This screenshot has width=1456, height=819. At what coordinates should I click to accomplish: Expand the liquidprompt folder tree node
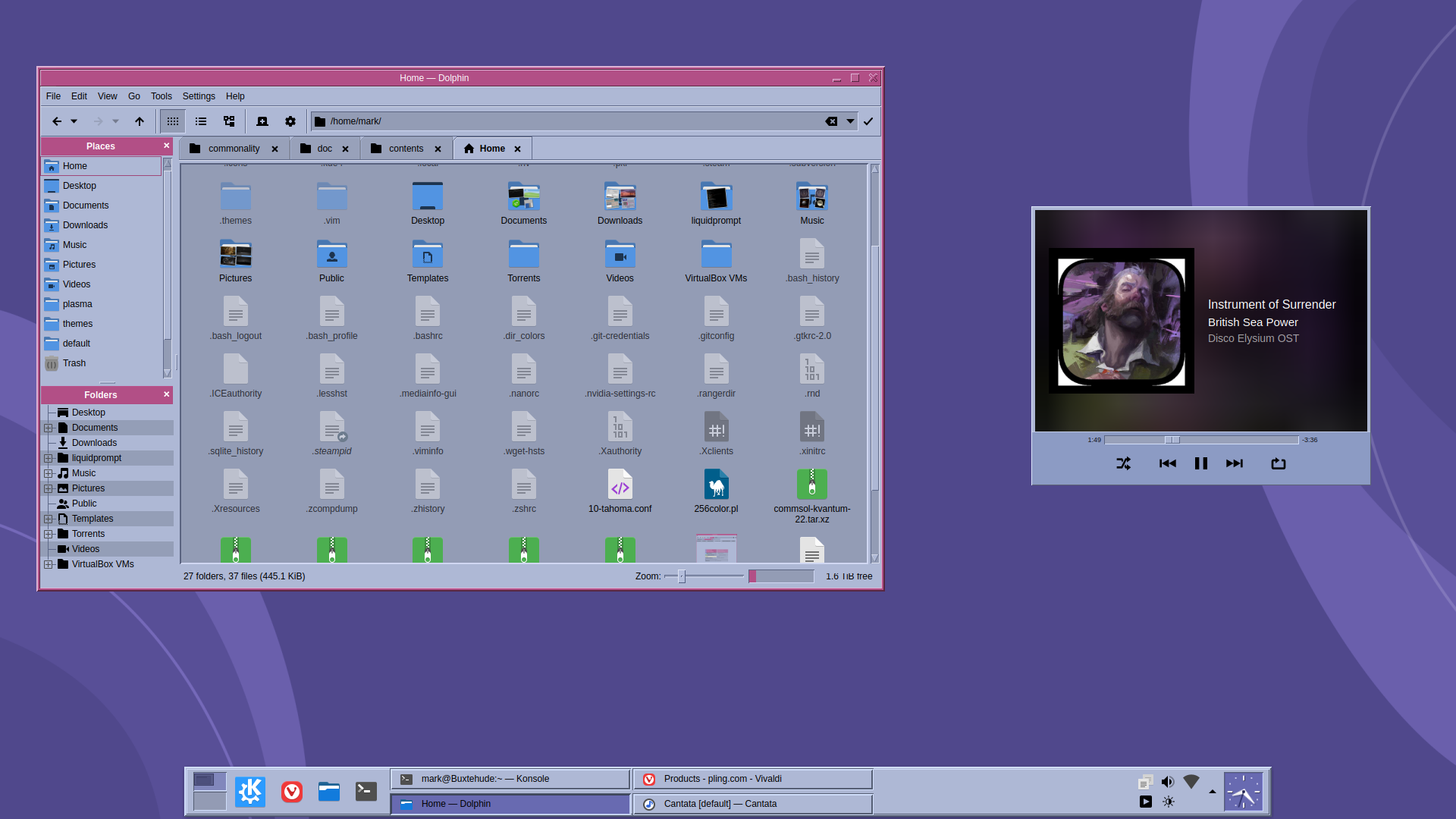pos(49,458)
